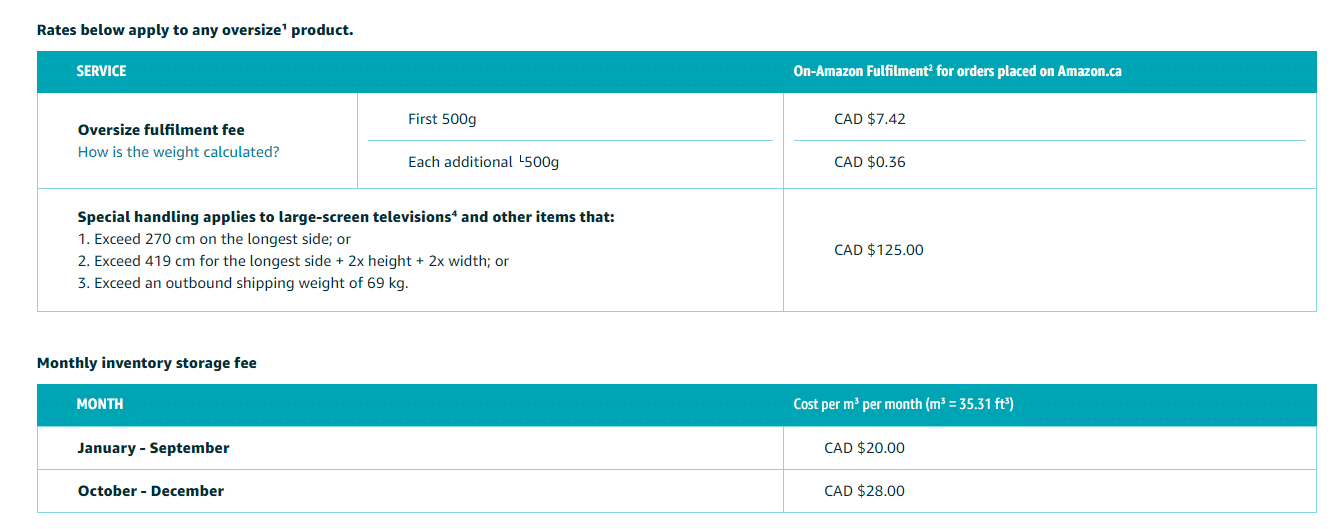This screenshot has height=529, width=1334.
Task: Click the MONTH column header
Action: pos(100,404)
